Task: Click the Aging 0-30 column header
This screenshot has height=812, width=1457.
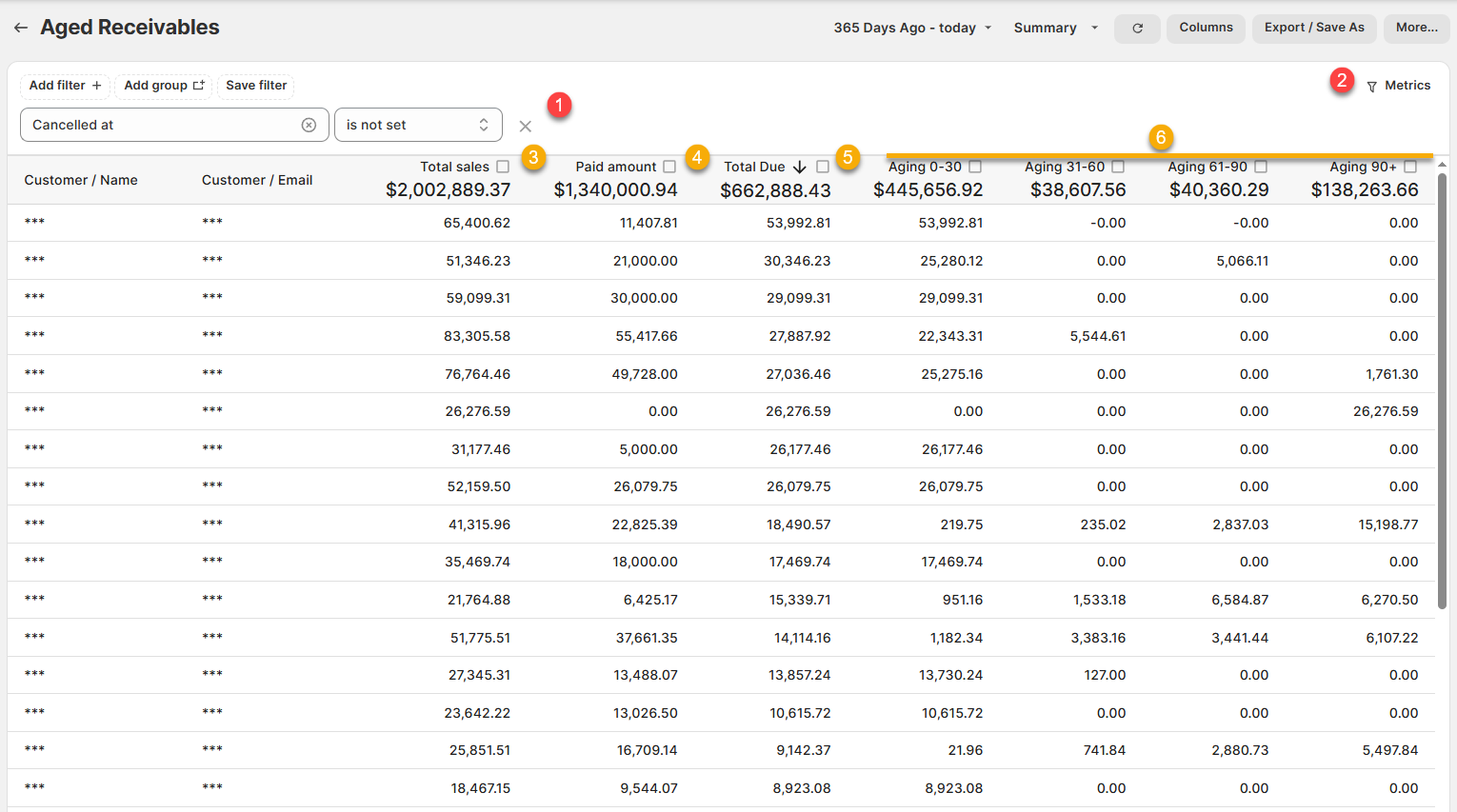Action: coord(925,167)
